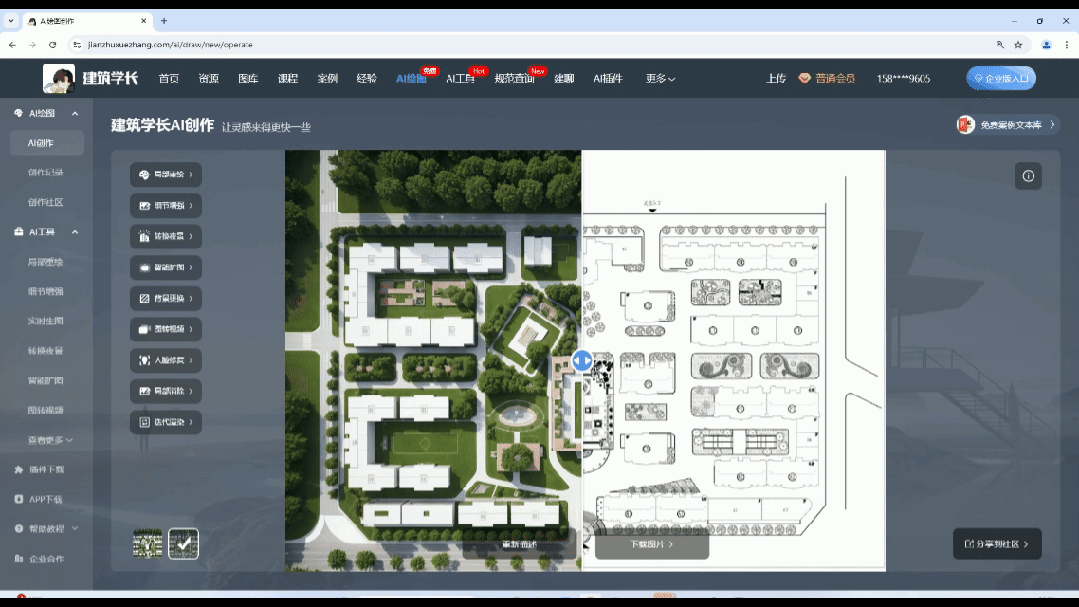This screenshot has height=607, width=1079.
Task: Open the browser profile icon
Action: (x=1047, y=45)
